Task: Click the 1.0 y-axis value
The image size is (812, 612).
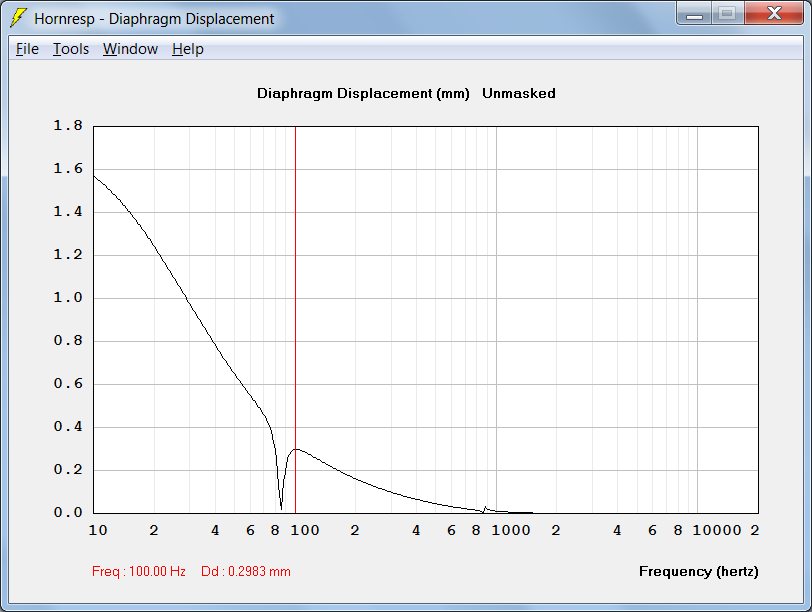Action: click(x=68, y=298)
